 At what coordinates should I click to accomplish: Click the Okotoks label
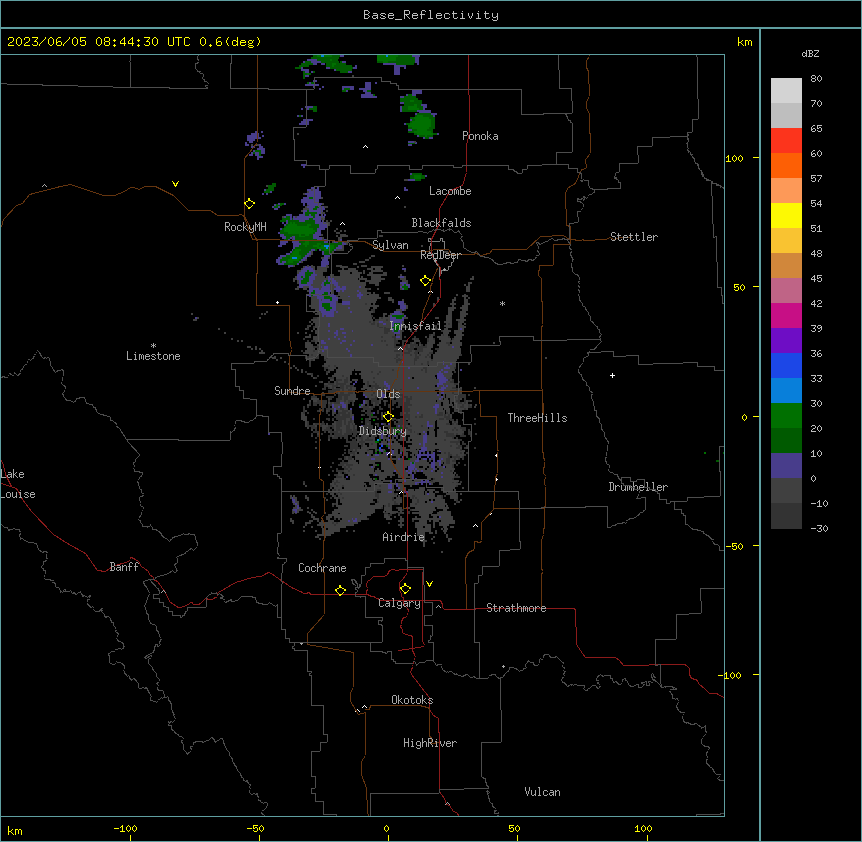tap(412, 700)
